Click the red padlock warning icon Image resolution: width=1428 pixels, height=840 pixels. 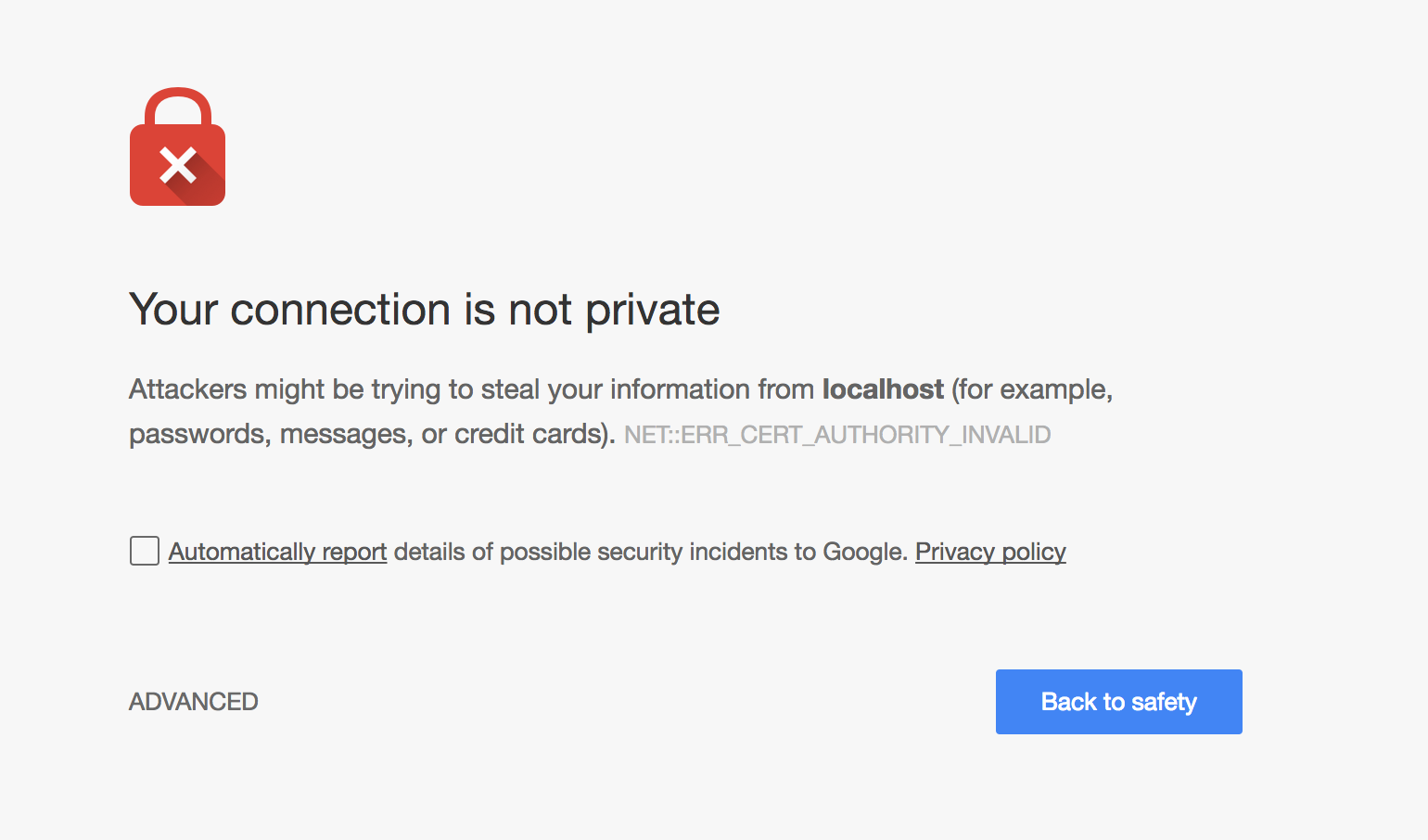coord(177,146)
